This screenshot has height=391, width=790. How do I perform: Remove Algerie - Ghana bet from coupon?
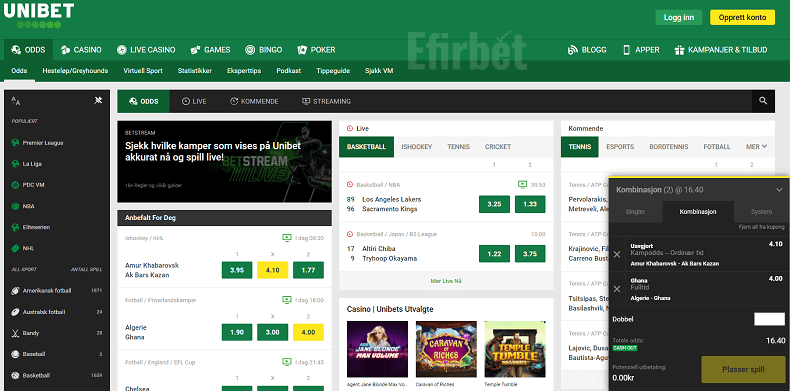[617, 289]
